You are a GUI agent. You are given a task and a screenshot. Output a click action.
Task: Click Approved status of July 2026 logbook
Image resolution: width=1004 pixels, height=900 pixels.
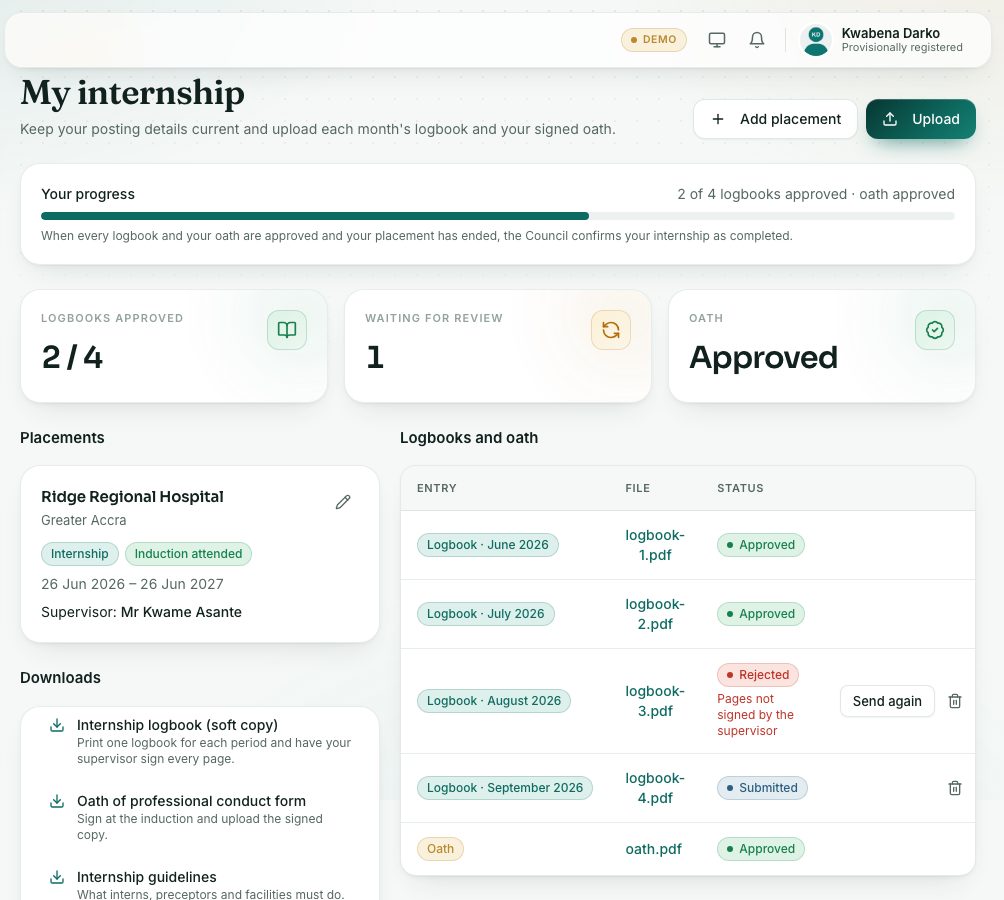(761, 614)
